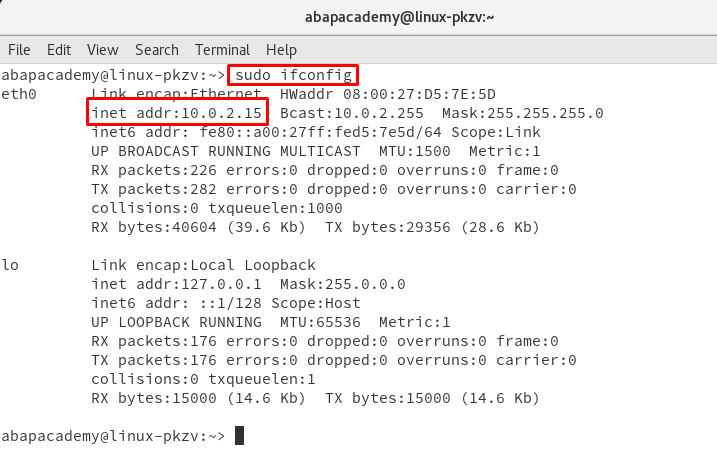Click the MTU:65536 value

tap(320, 322)
